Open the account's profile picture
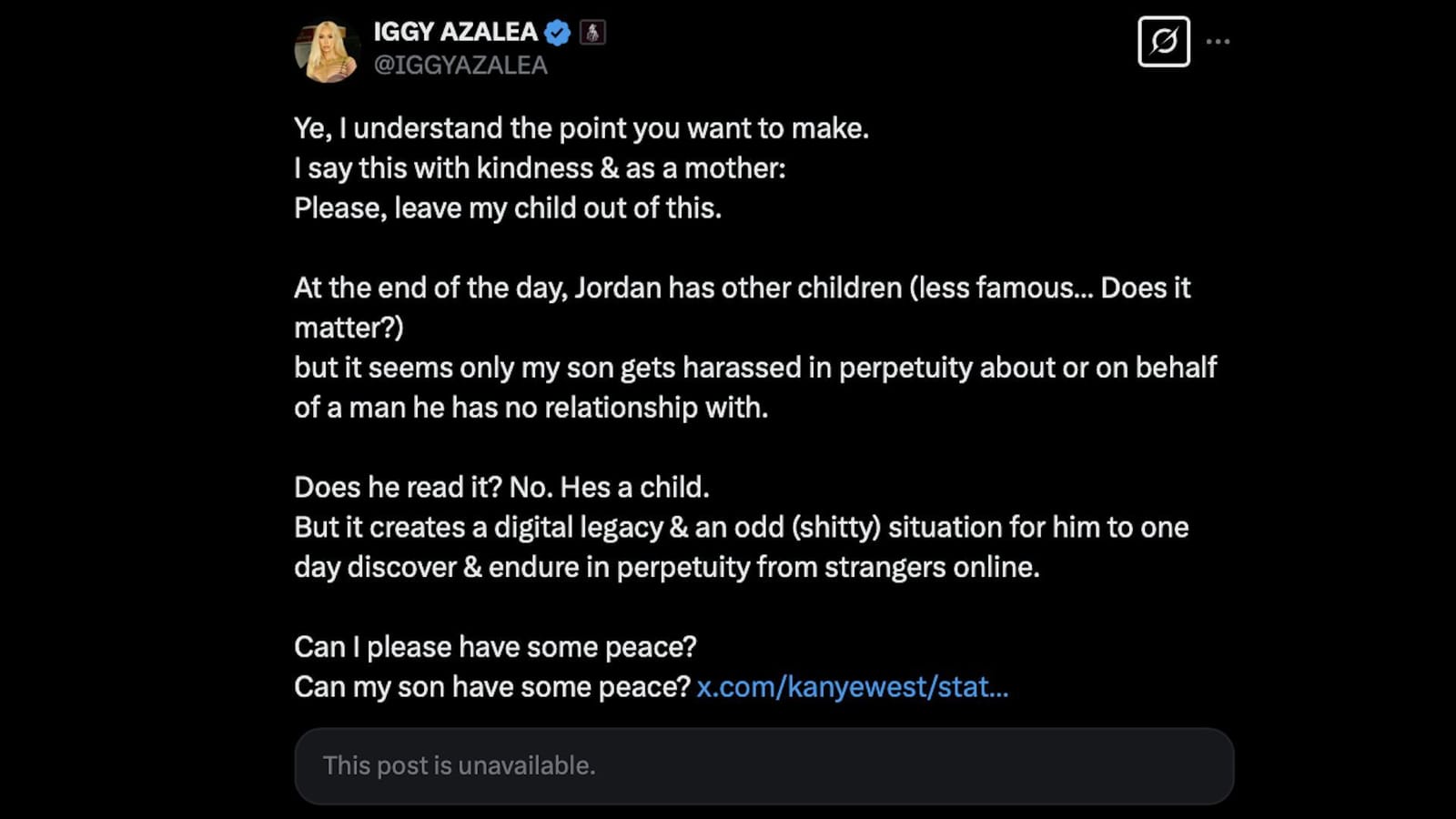Image resolution: width=1456 pixels, height=819 pixels. (327, 51)
